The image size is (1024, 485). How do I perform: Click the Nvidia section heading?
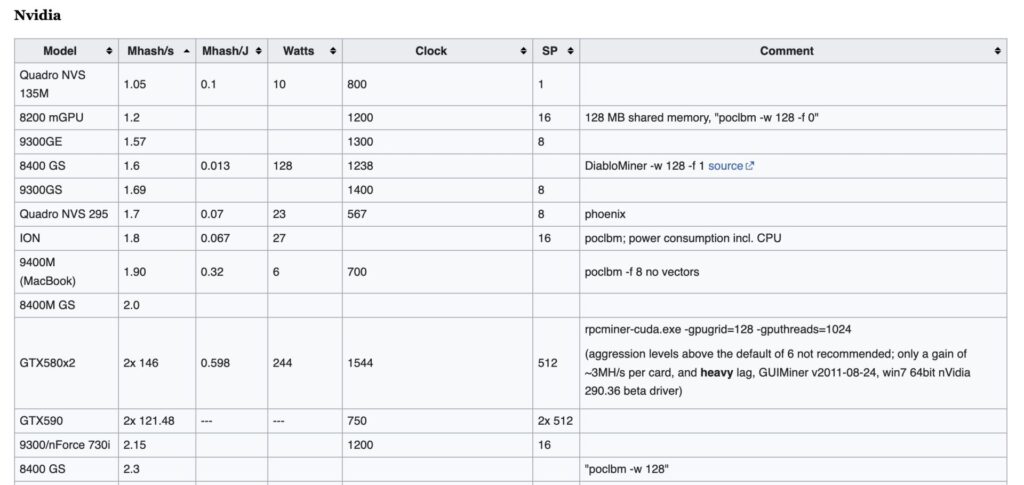tap(36, 15)
